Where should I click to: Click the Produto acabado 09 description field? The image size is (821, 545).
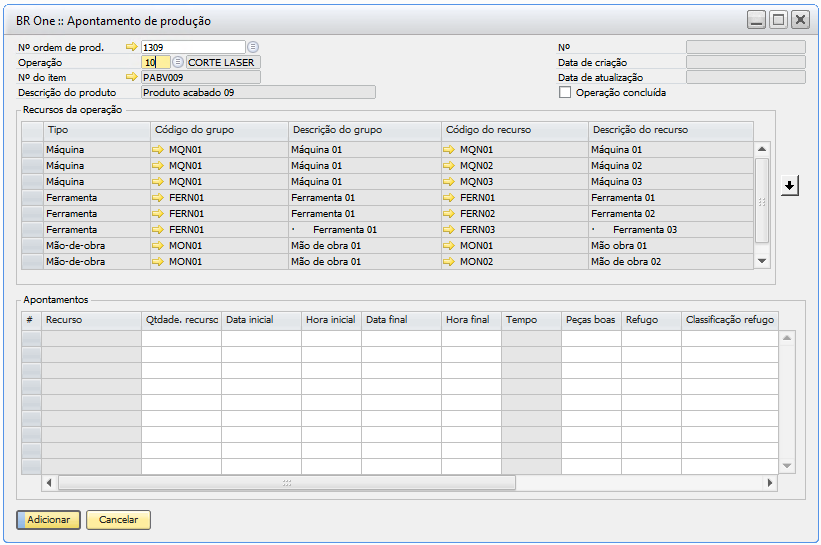coord(258,93)
